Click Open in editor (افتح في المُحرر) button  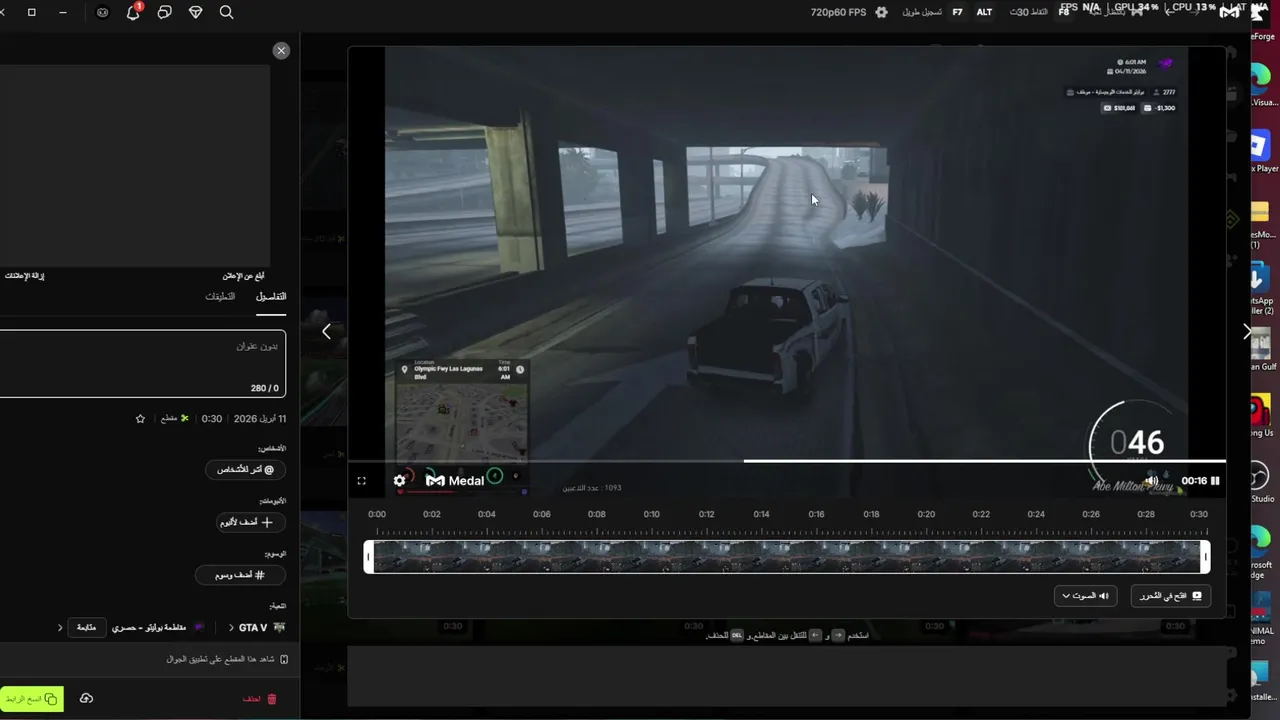(x=1171, y=596)
